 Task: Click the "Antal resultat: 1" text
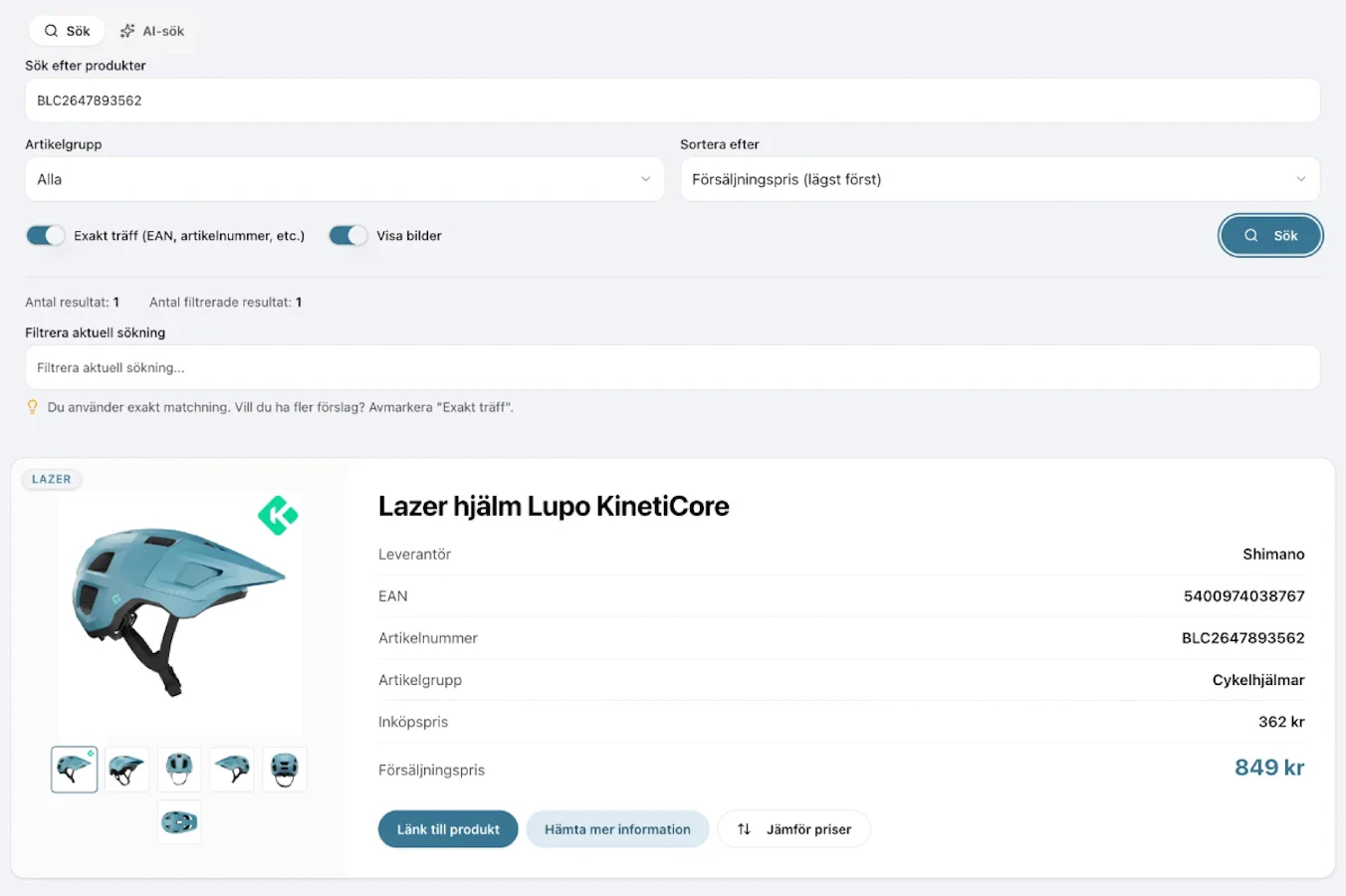tap(73, 303)
